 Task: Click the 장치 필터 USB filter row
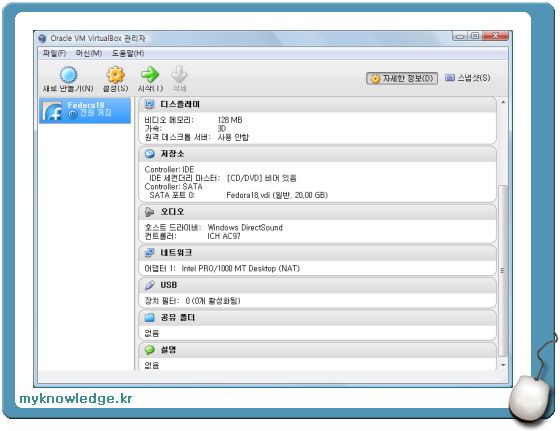click(192, 301)
